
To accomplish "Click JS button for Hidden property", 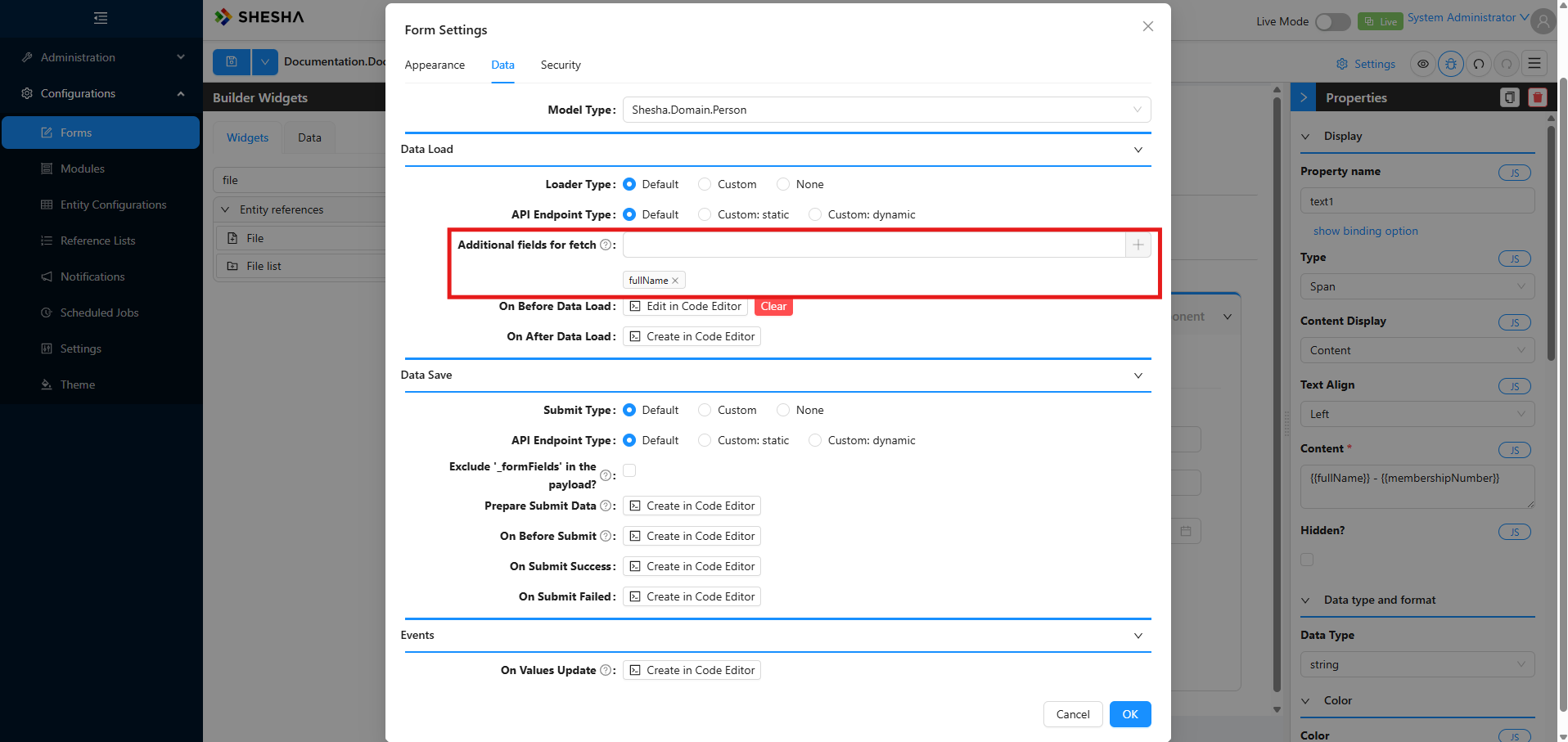I will [x=1515, y=532].
